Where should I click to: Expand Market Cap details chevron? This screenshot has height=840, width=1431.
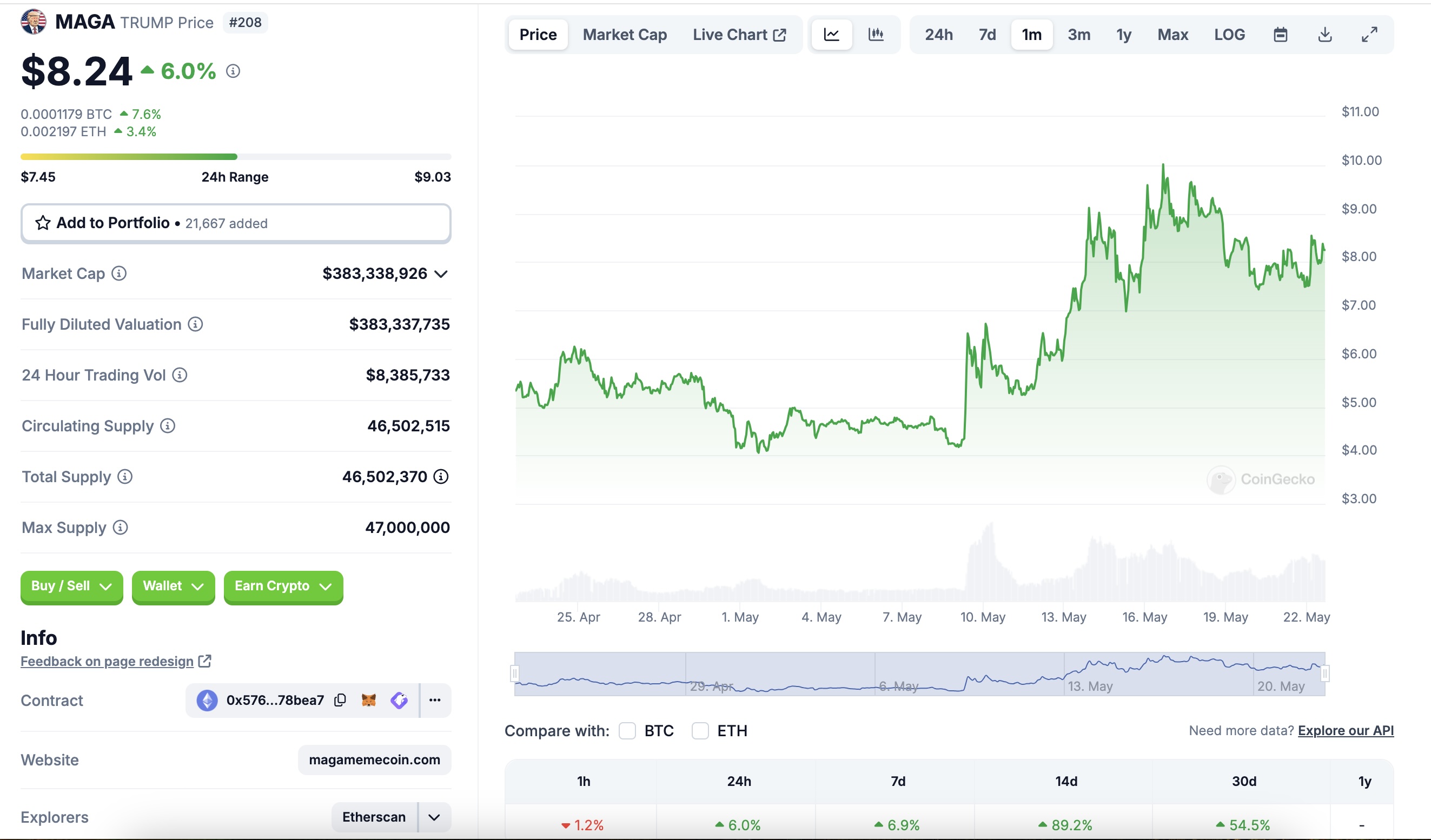point(441,274)
